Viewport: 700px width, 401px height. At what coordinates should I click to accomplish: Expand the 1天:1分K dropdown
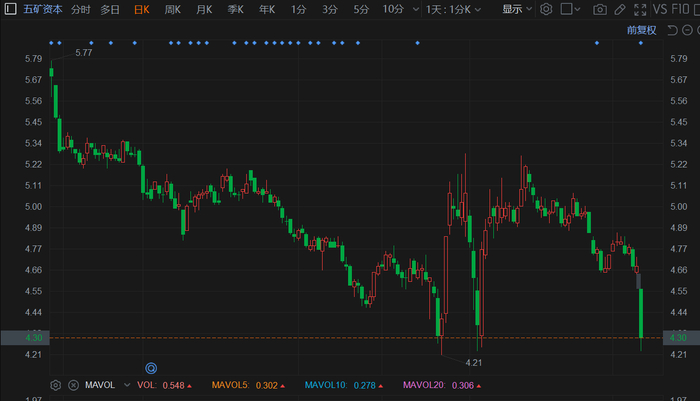(x=453, y=9)
